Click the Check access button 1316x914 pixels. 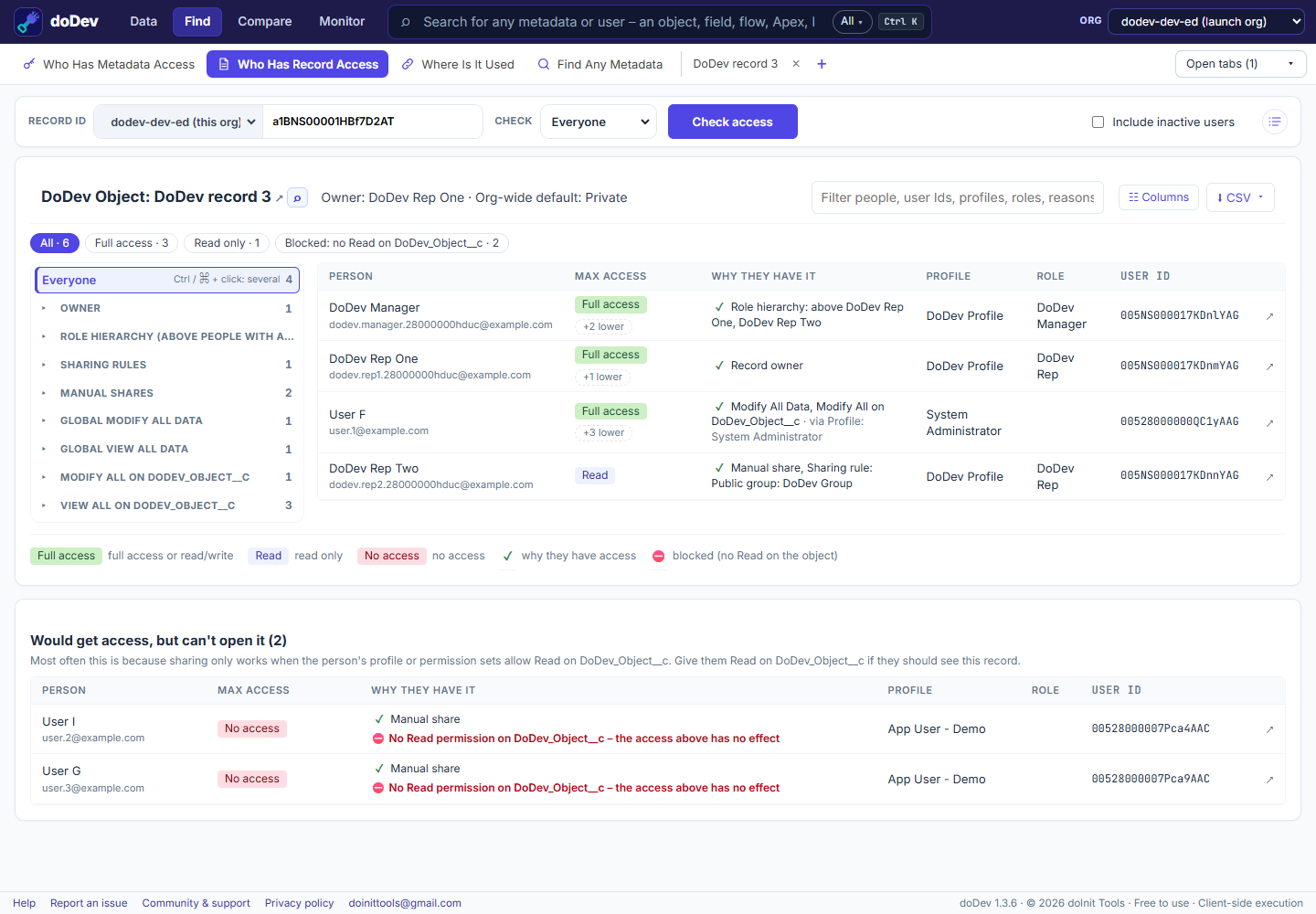pyautogui.click(x=733, y=122)
